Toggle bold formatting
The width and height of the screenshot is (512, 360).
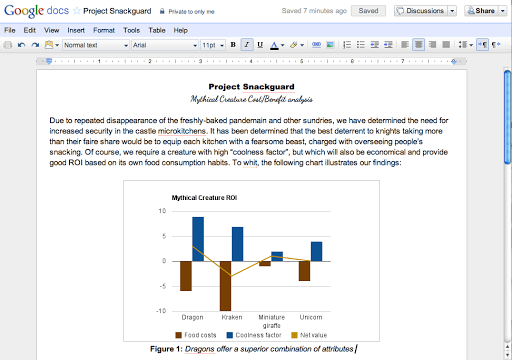tap(233, 45)
